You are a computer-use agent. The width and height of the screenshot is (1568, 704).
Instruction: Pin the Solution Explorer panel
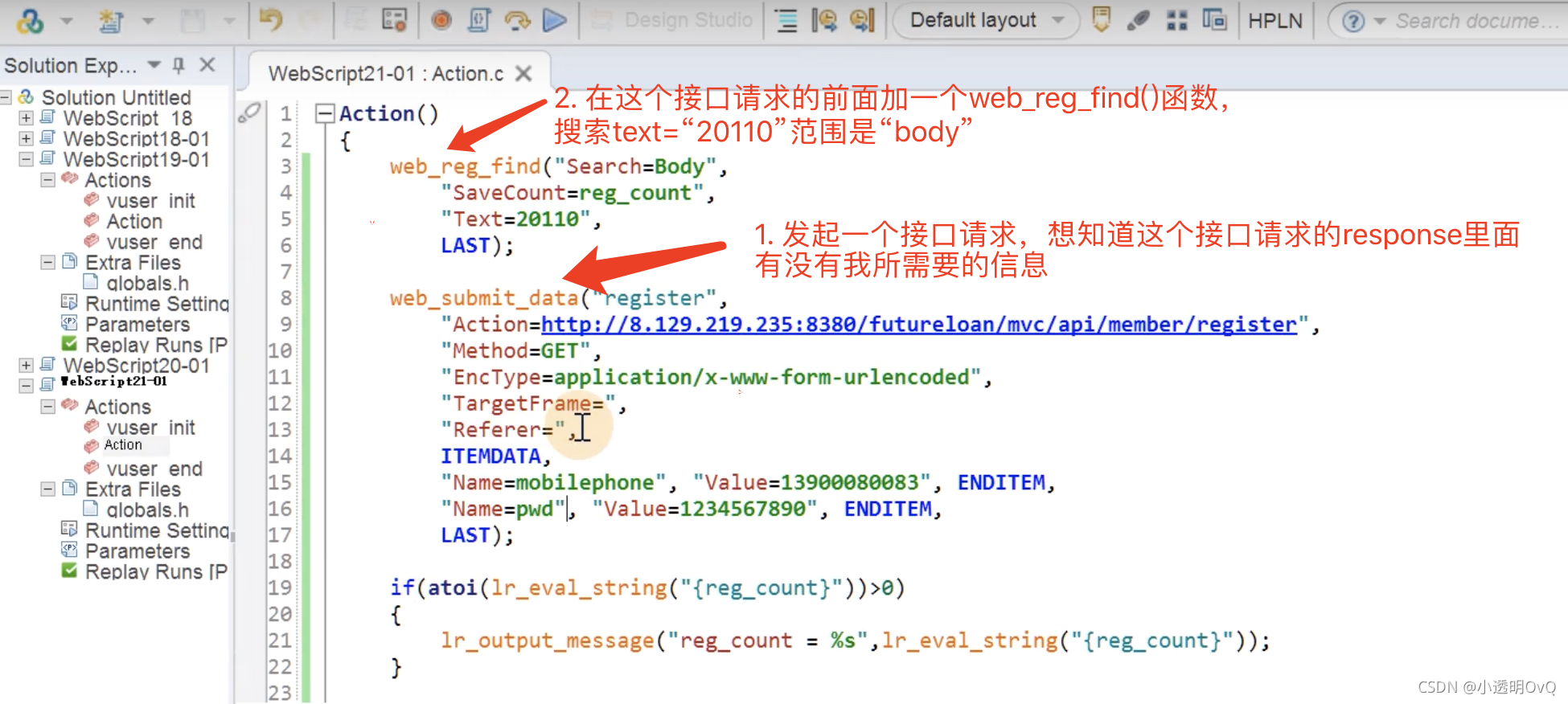click(179, 65)
